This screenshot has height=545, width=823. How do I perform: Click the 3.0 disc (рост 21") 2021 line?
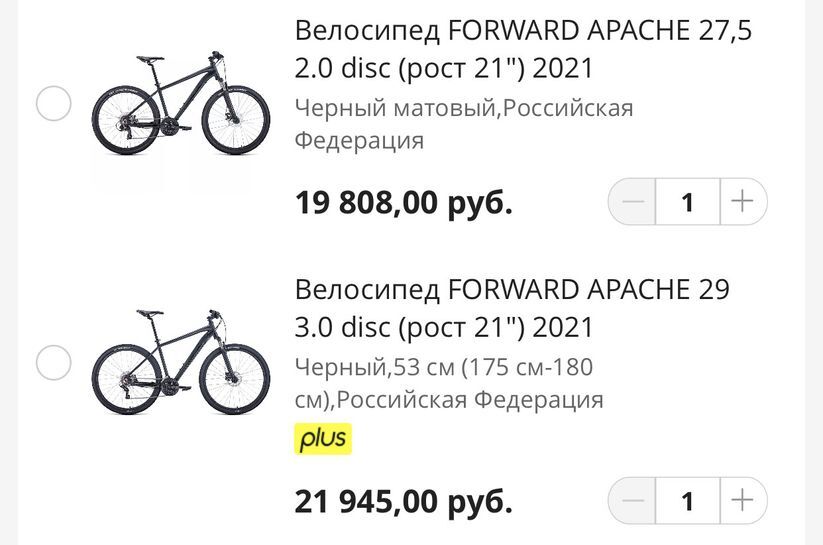(x=444, y=327)
